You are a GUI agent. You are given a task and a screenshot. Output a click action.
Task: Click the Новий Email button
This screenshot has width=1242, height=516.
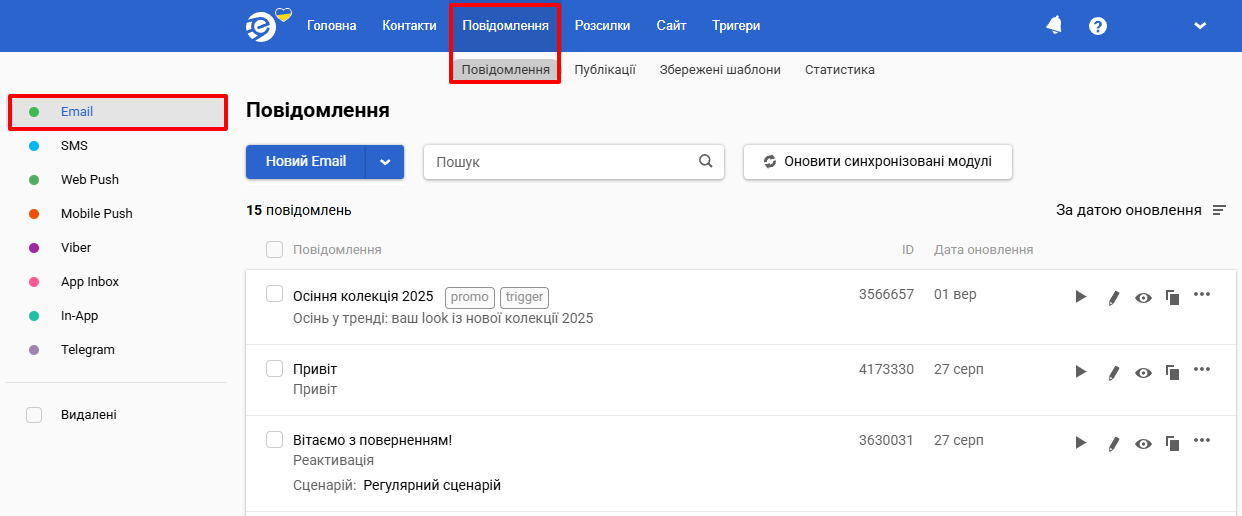click(x=306, y=161)
